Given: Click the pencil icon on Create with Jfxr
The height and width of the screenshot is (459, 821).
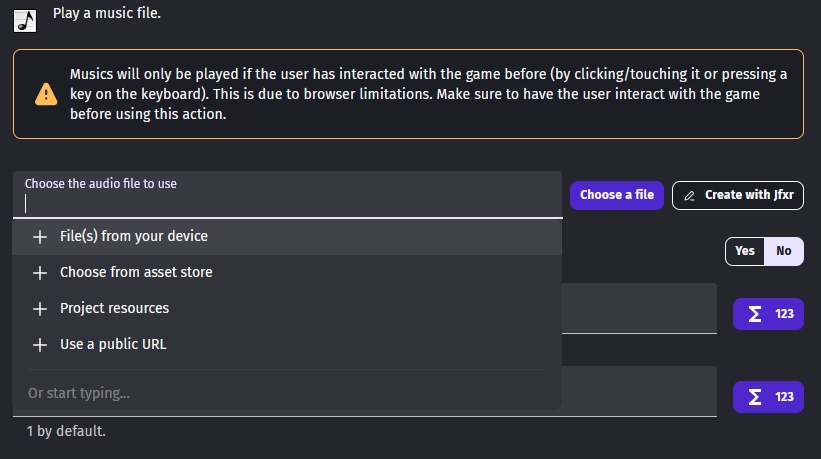Looking at the screenshot, I should click(690, 196).
